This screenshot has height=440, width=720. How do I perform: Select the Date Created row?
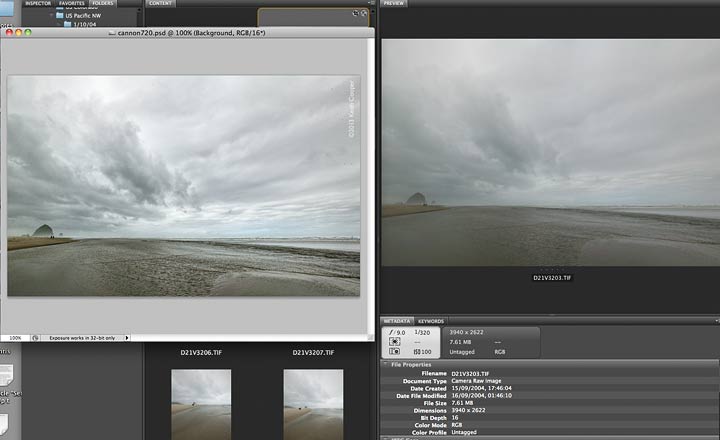(550, 389)
